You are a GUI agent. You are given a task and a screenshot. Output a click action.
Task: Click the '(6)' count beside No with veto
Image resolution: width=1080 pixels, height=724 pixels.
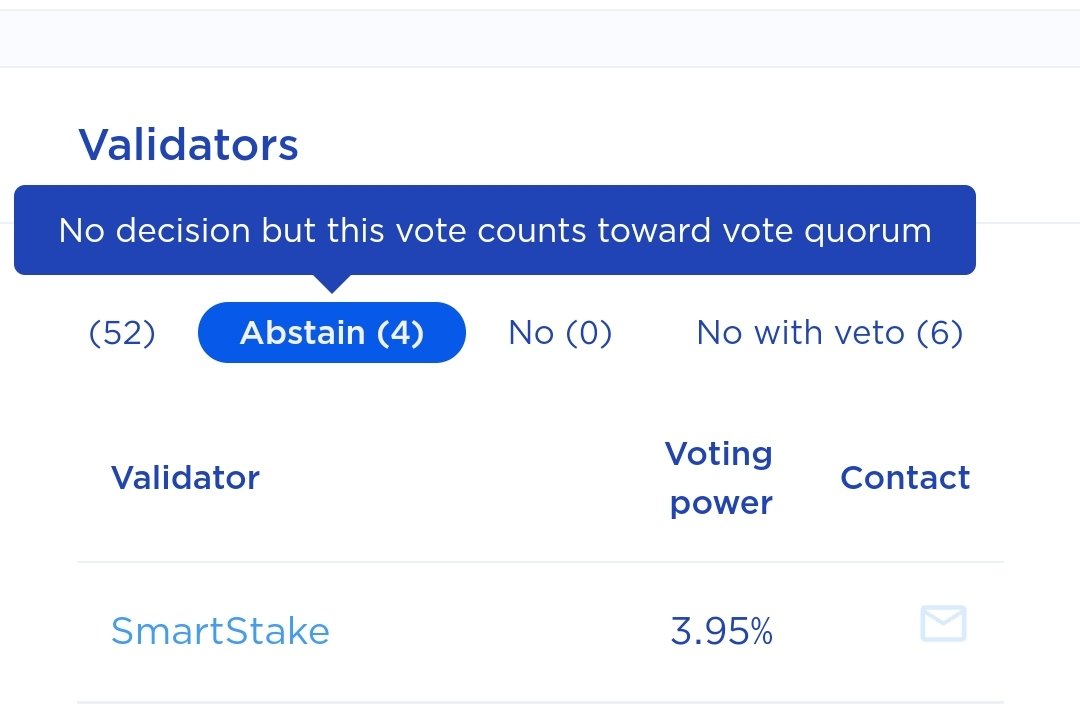click(x=939, y=332)
